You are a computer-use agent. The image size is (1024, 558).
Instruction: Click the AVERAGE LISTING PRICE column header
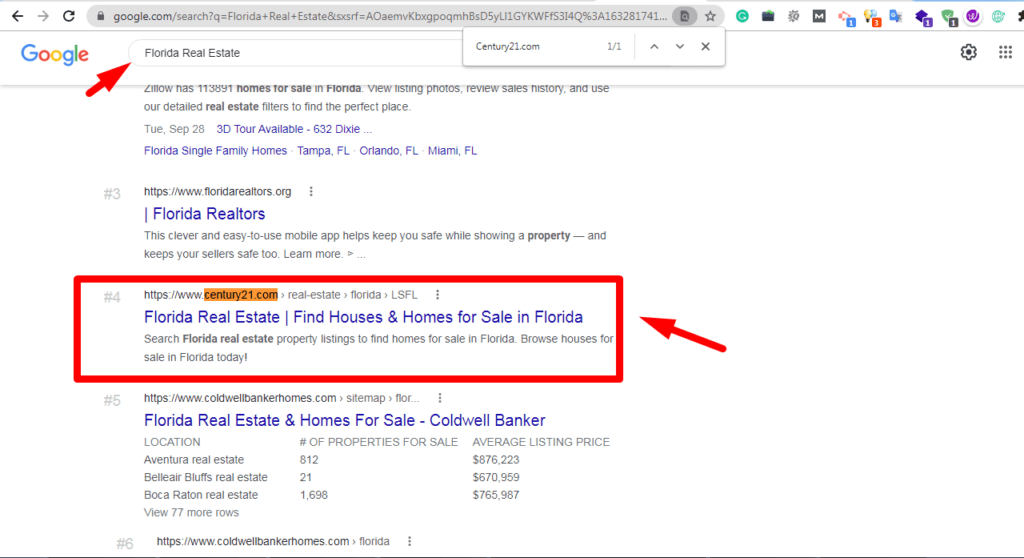click(x=541, y=442)
